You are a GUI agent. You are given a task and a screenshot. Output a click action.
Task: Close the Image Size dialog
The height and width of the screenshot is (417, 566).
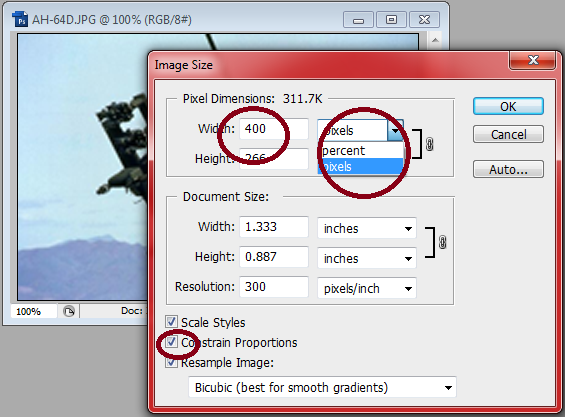point(532,60)
